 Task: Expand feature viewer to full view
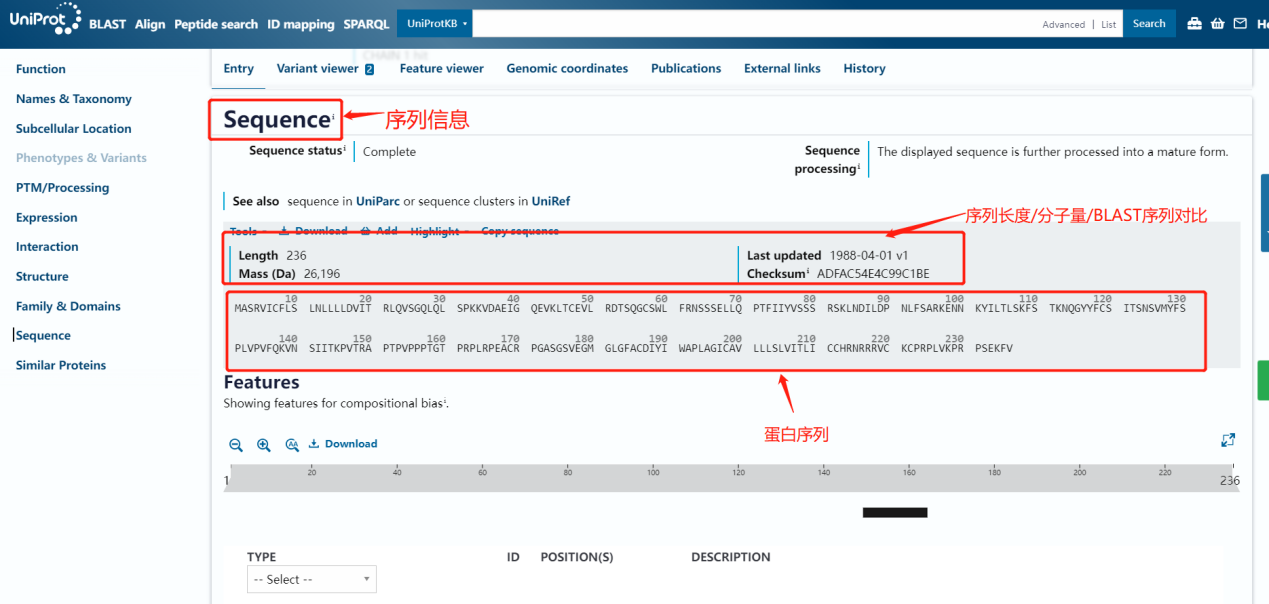(x=1228, y=440)
